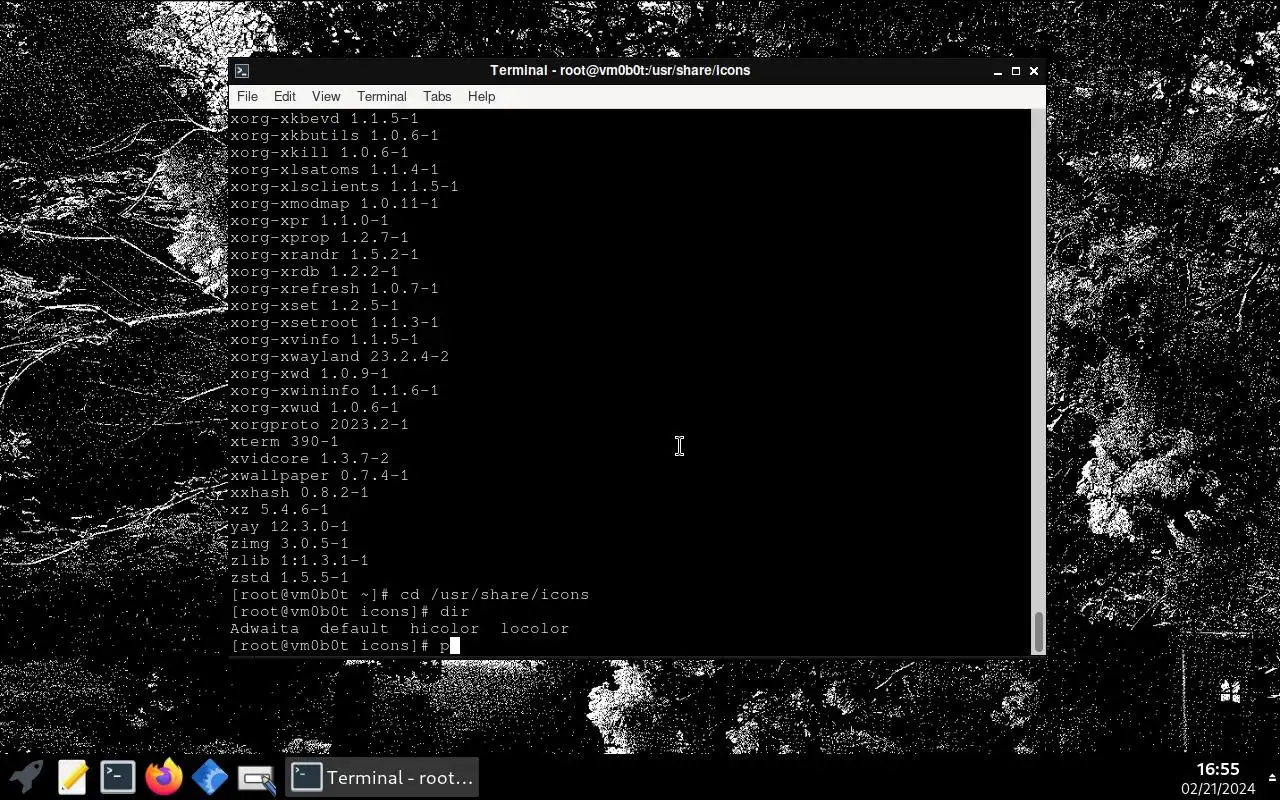Click the 'dir' command line
Image resolution: width=1280 pixels, height=800 pixels.
tap(349, 611)
